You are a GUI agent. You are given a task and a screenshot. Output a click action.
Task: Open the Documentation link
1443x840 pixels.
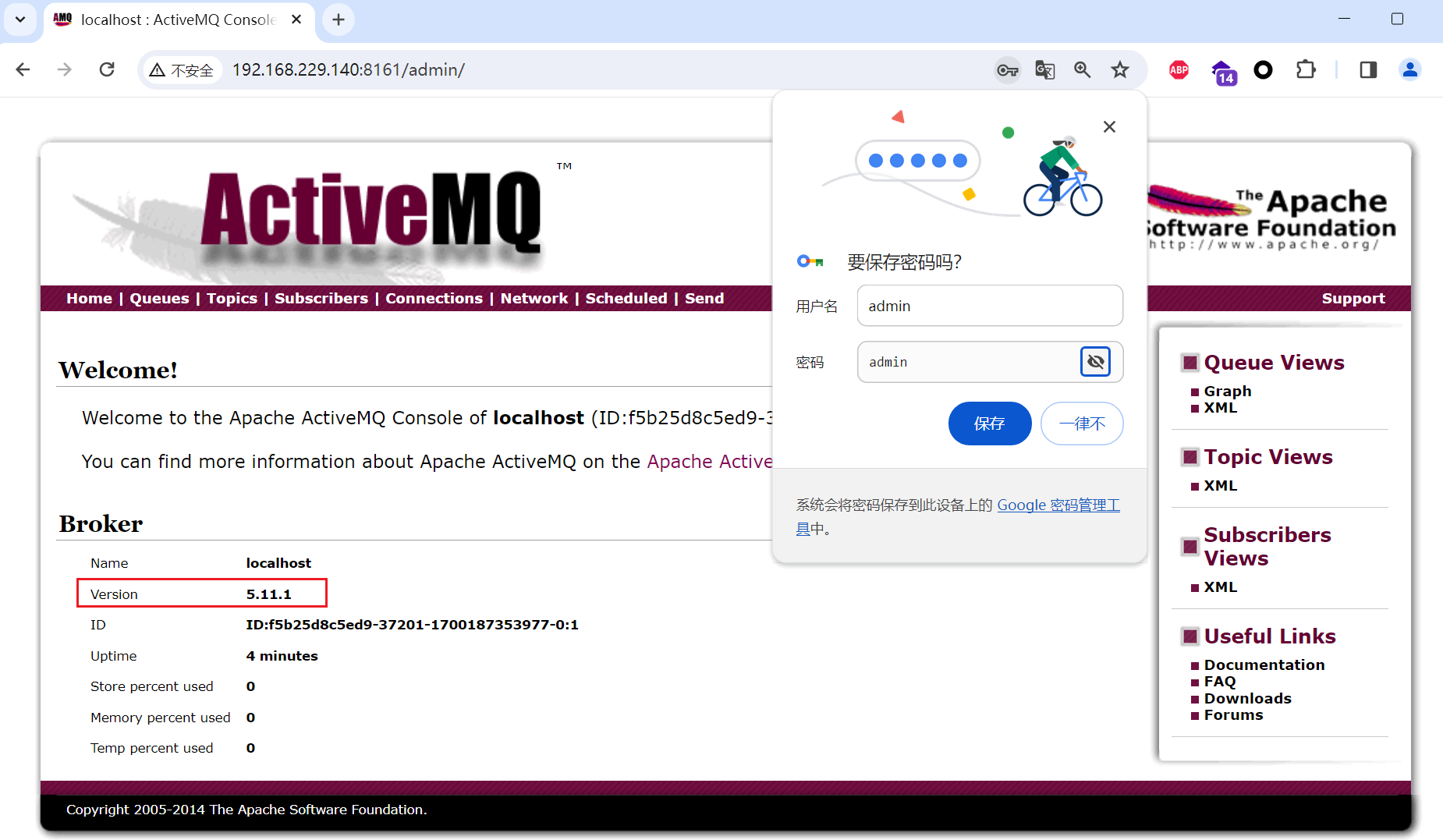coord(1264,665)
